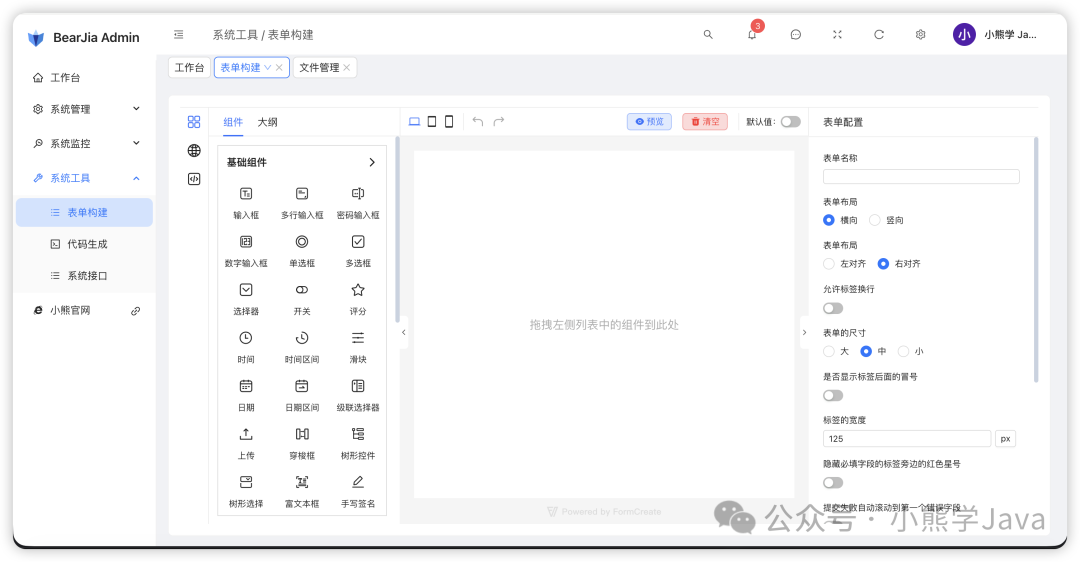Toggle the 默认值 switch
This screenshot has height=562, width=1080.
point(791,122)
